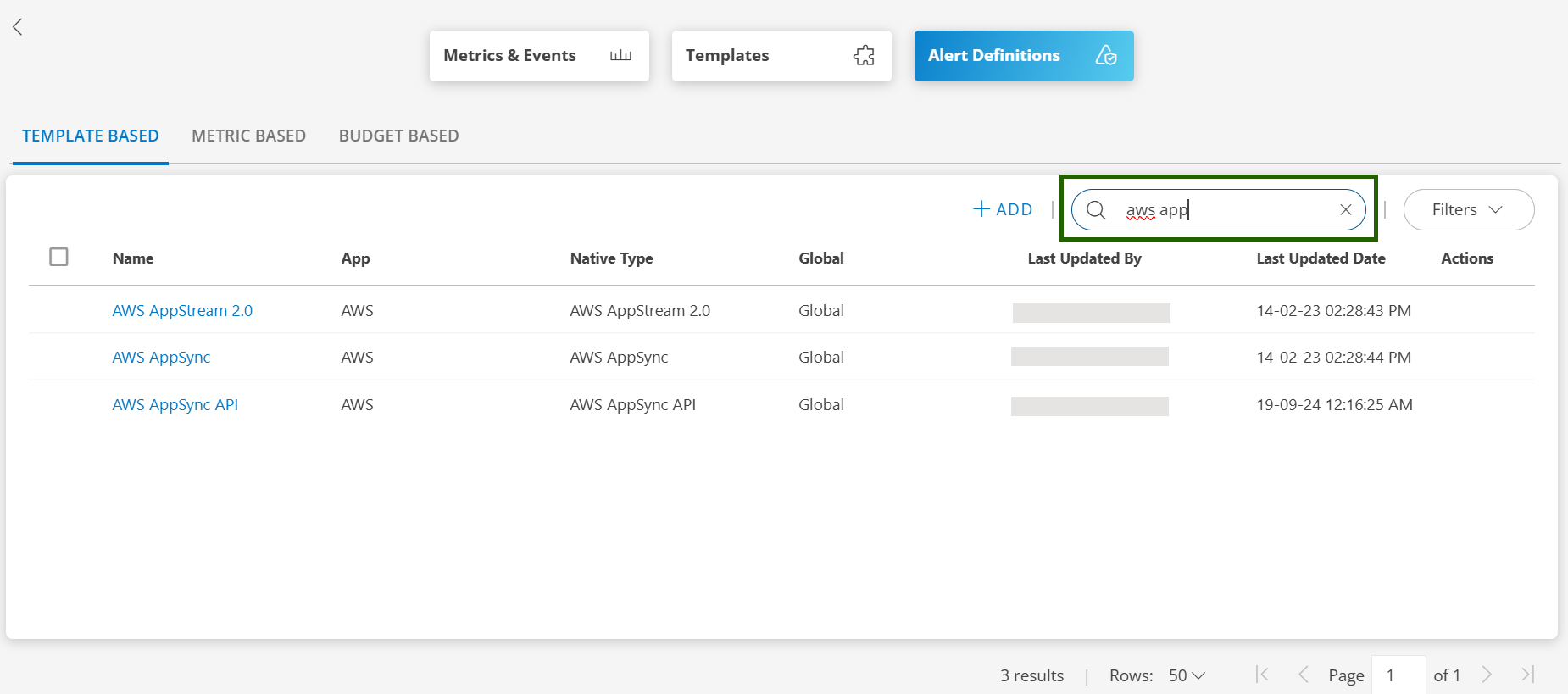The image size is (1568, 694).
Task: Click the Templates puzzle piece icon
Action: tap(864, 56)
